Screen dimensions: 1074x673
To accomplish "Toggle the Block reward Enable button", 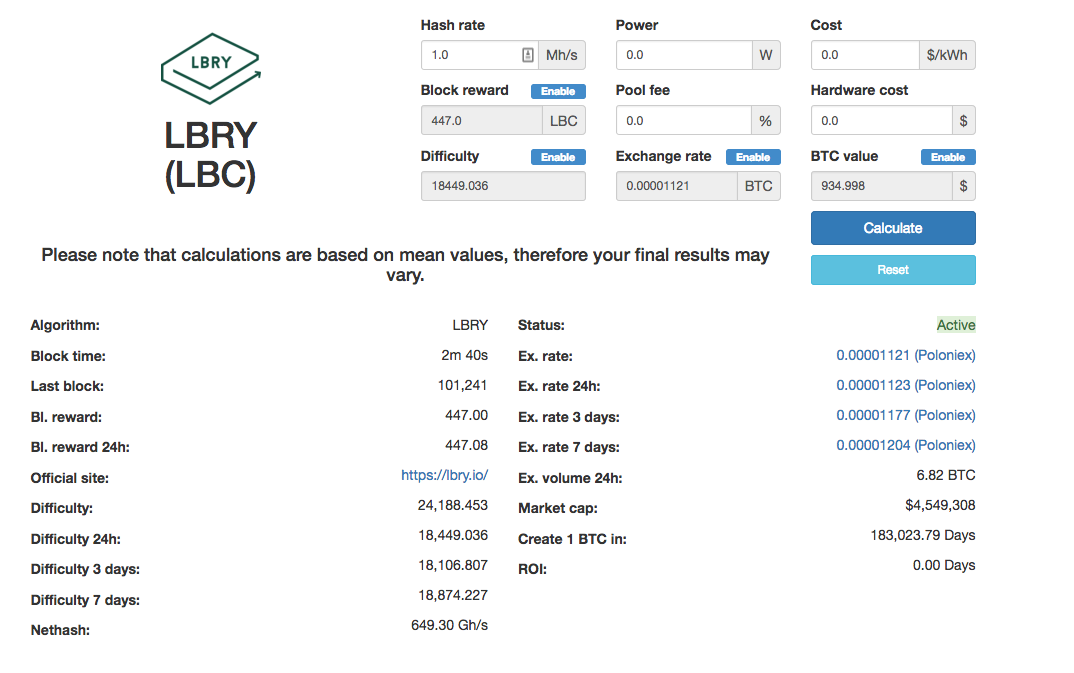I will 558,91.
